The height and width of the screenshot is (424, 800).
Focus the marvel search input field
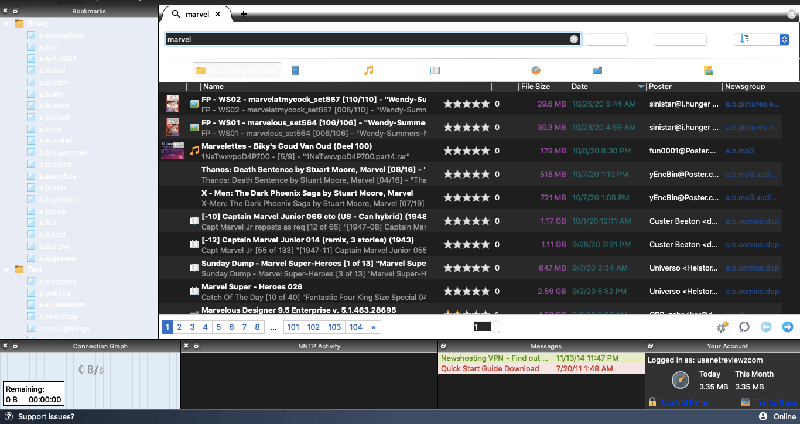pos(367,39)
